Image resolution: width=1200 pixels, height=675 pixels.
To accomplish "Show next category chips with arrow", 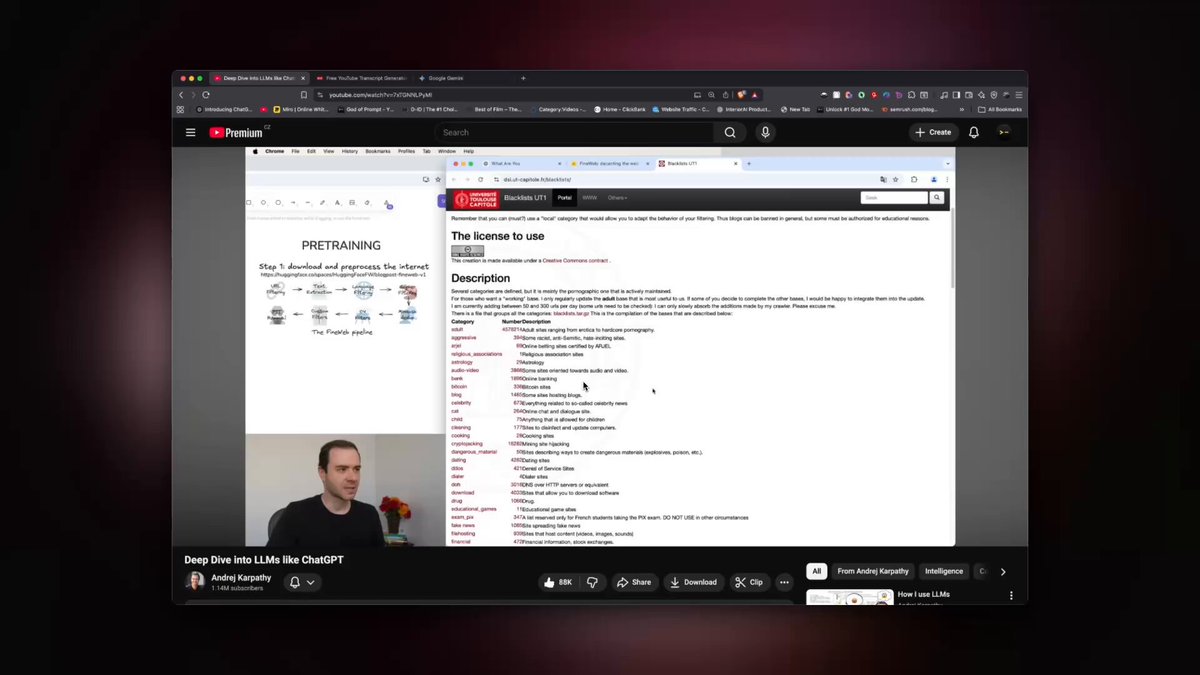I will (x=1003, y=572).
